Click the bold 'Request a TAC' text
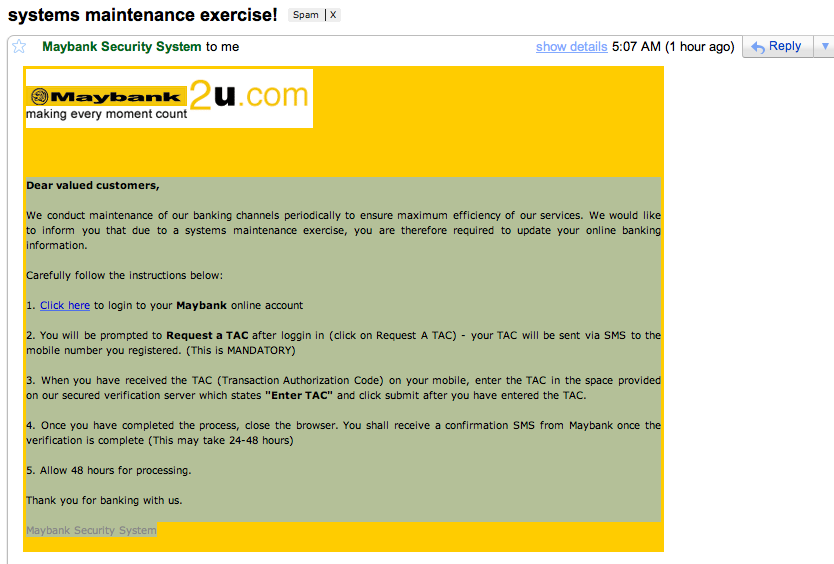Screen dimensions: 834x564 pyautogui.click(x=207, y=335)
